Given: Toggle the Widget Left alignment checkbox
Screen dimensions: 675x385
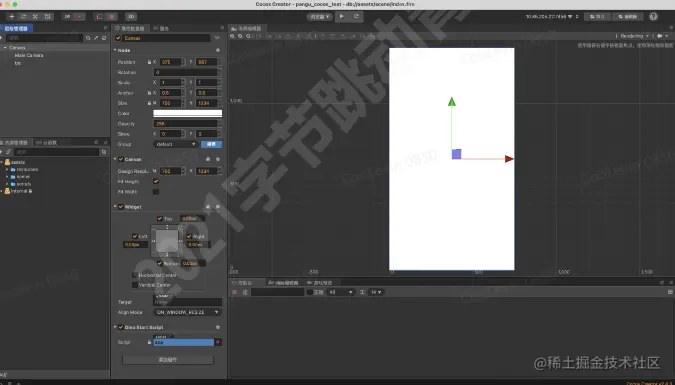Looking at the screenshot, I should (x=135, y=236).
